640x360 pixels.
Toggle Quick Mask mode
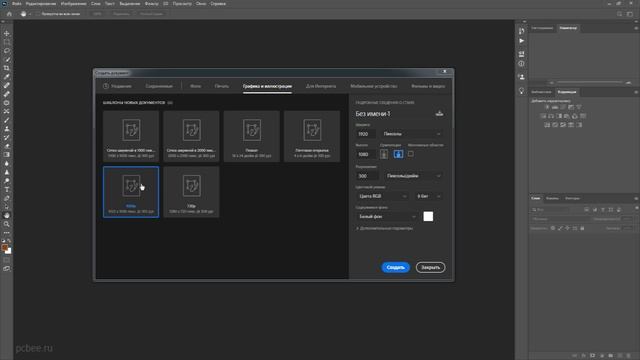(7, 260)
